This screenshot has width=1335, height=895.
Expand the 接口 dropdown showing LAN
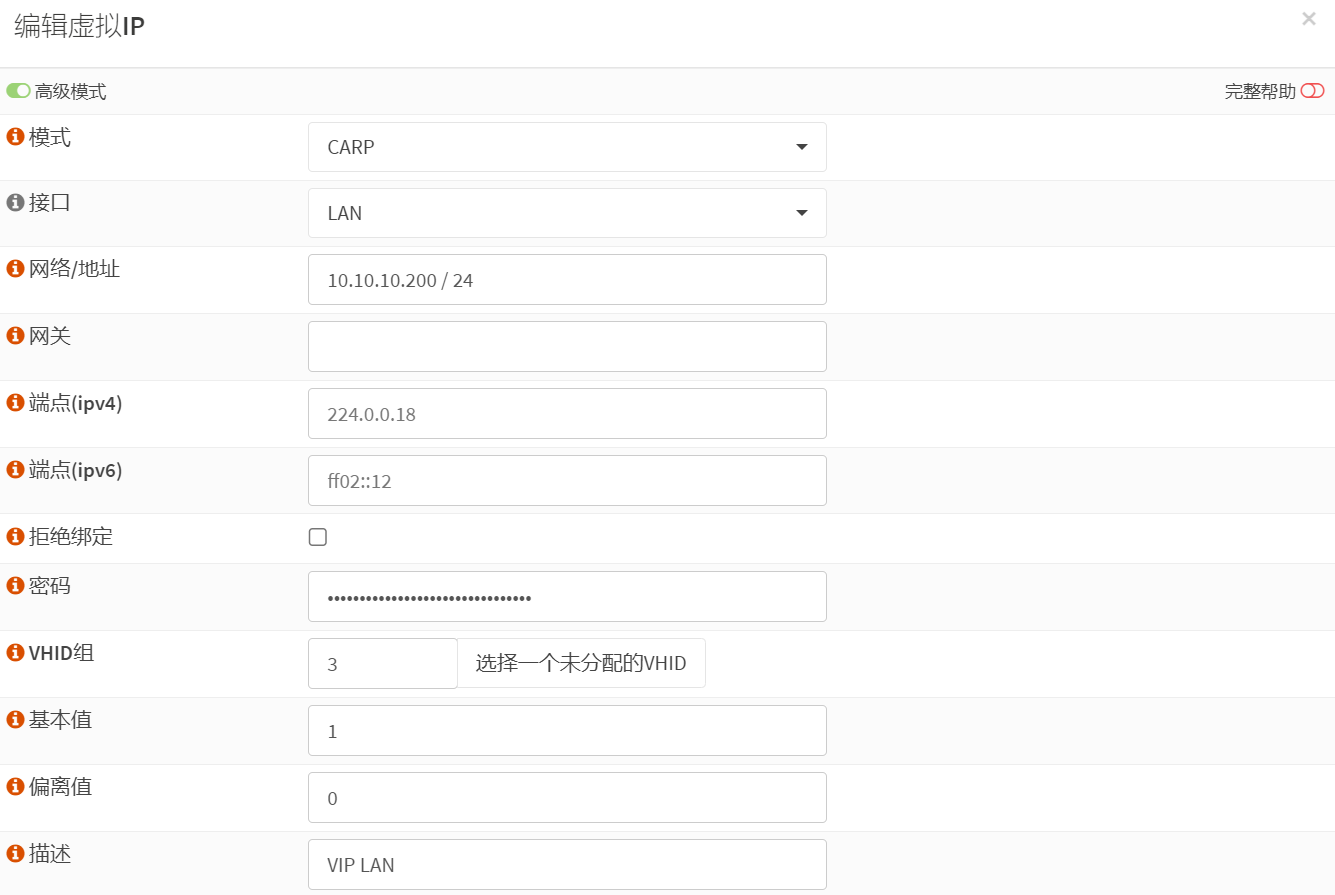(567, 213)
